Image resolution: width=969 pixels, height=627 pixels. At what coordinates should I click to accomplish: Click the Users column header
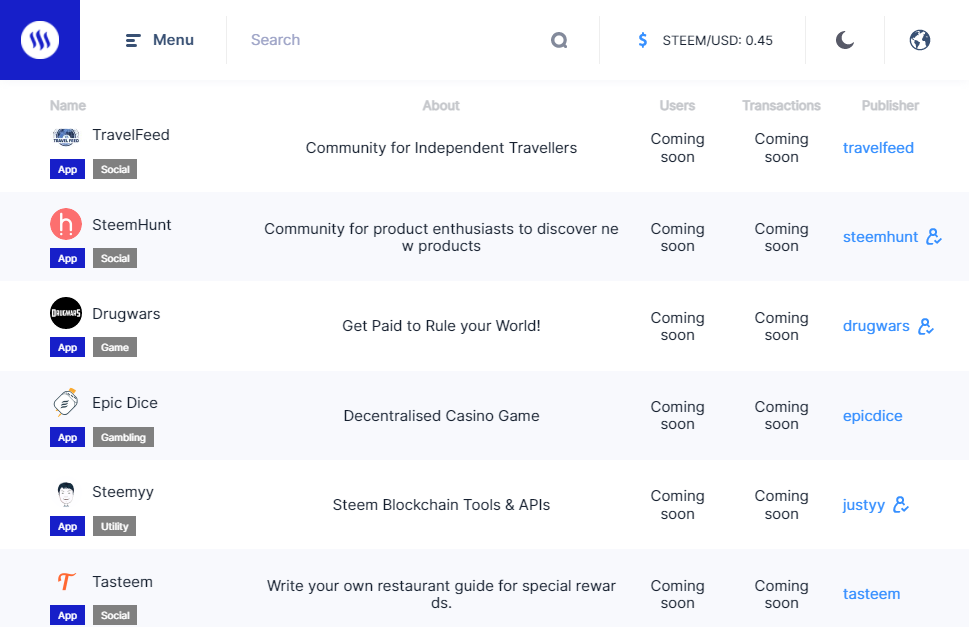click(x=677, y=106)
